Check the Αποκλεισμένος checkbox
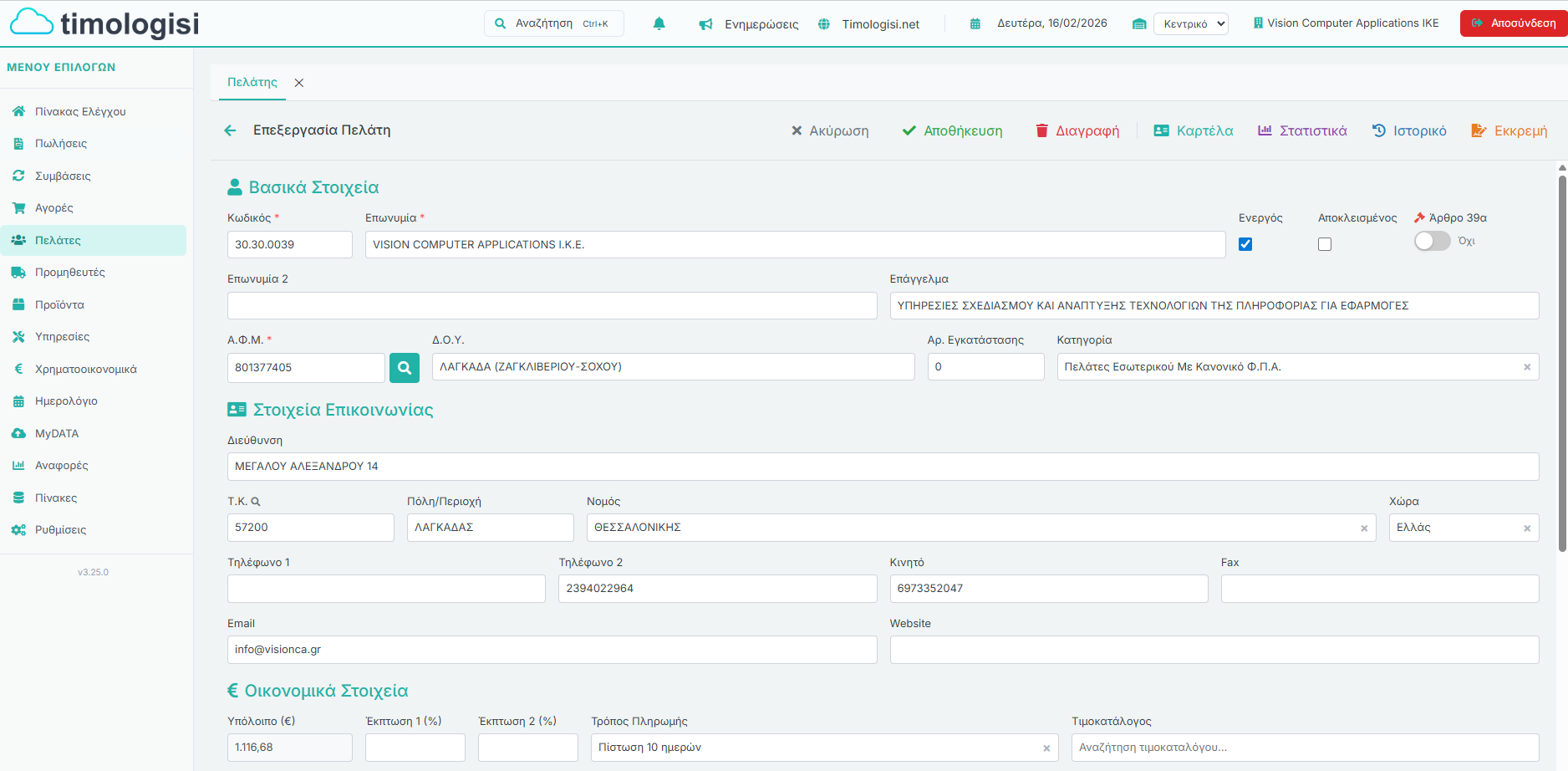This screenshot has width=1568, height=771. pos(1325,244)
